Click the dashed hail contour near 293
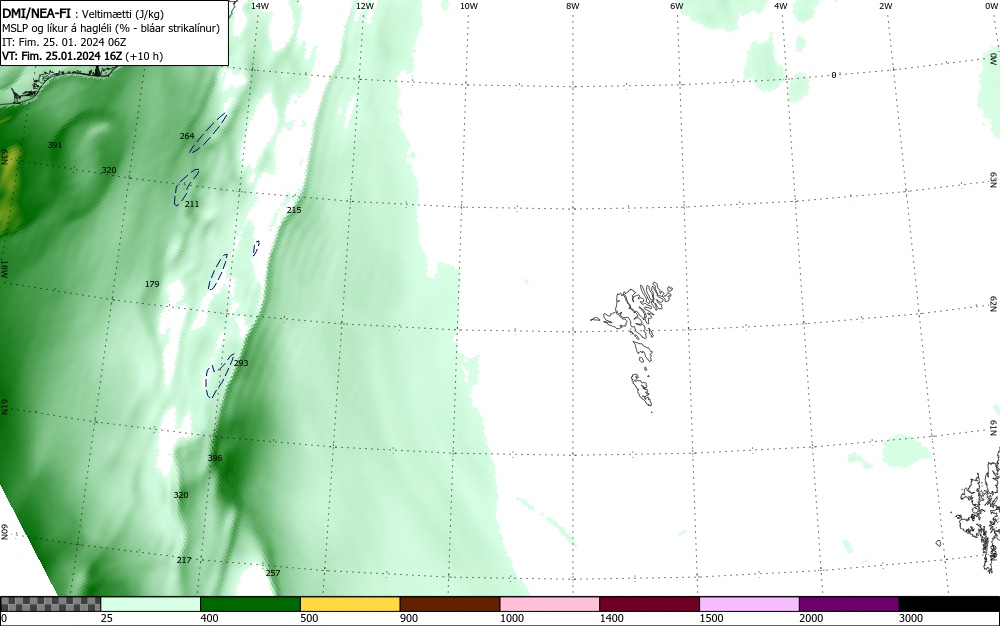Screen dimensions: 1000x626 pos(219,376)
